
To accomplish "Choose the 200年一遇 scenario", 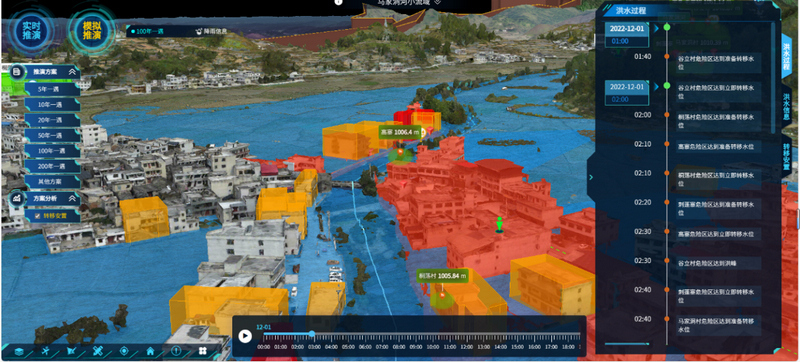I will pos(52,166).
